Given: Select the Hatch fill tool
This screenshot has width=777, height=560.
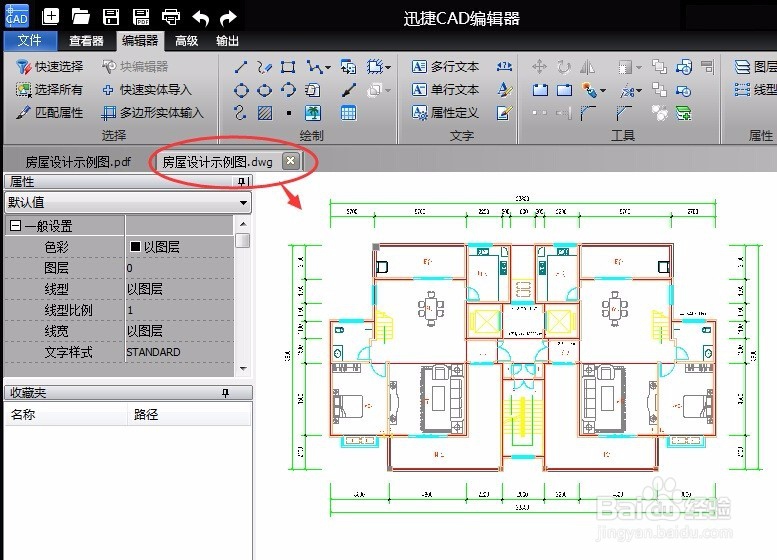Looking at the screenshot, I should pos(265,113).
